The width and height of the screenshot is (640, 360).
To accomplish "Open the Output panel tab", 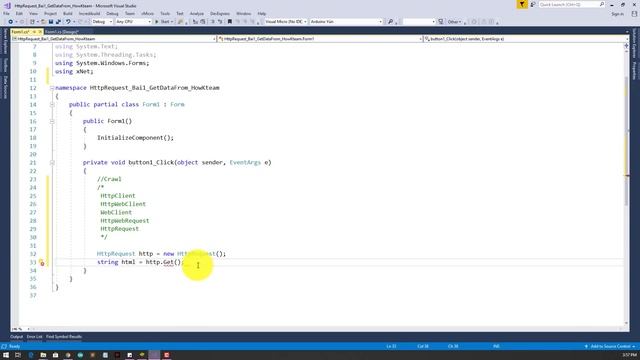I will 16,337.
